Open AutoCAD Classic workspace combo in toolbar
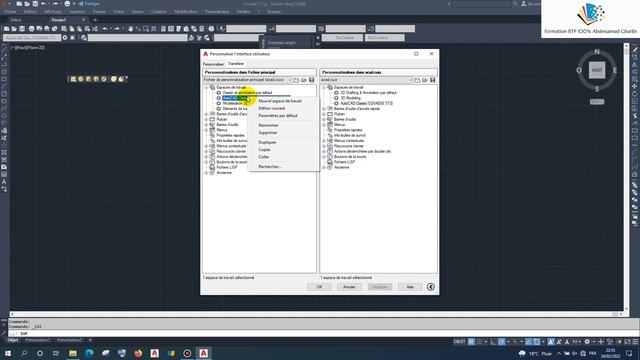 point(32,38)
